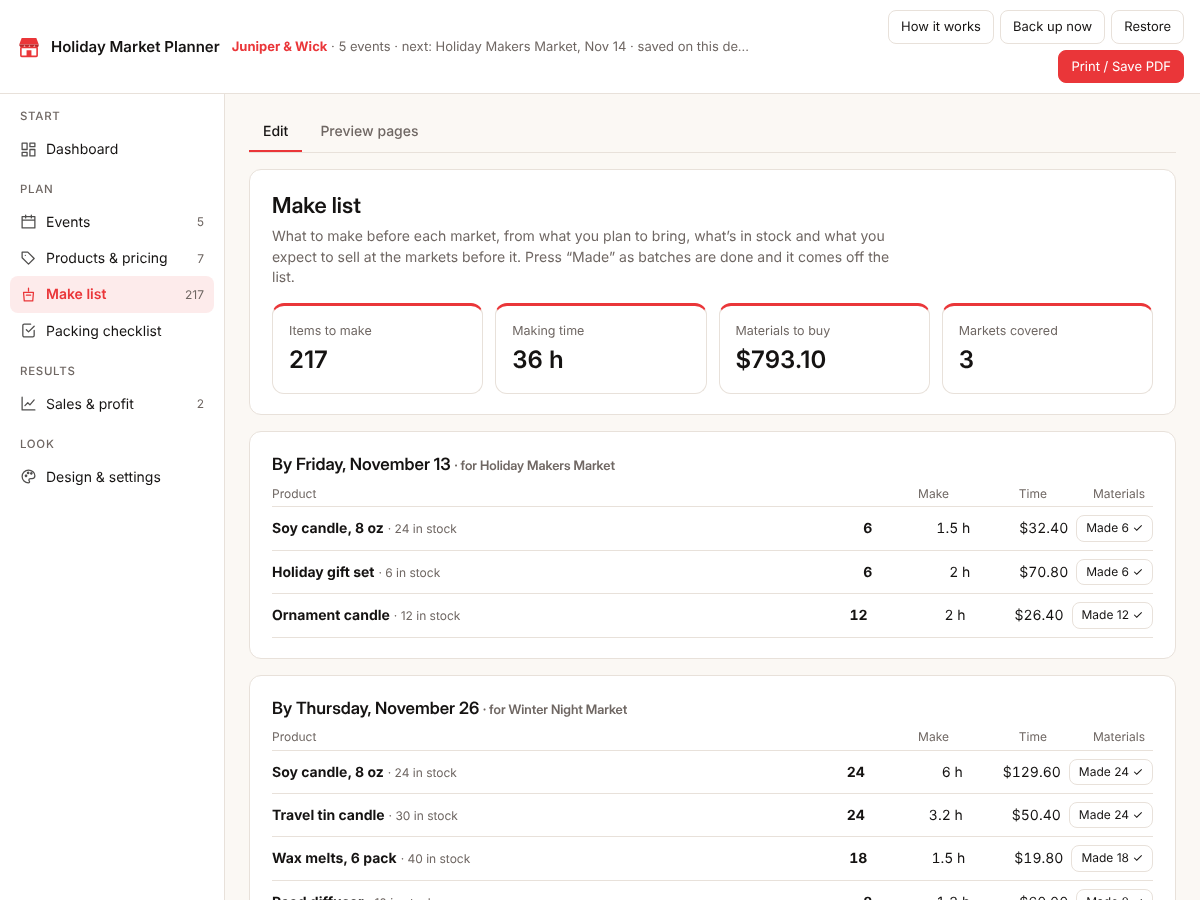The image size is (1200, 900).
Task: Click the Back up now button
Action: pyautogui.click(x=1052, y=27)
